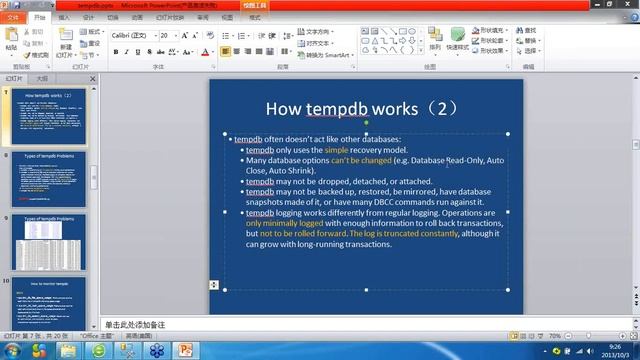Click the Shape Effects button

(x=490, y=51)
